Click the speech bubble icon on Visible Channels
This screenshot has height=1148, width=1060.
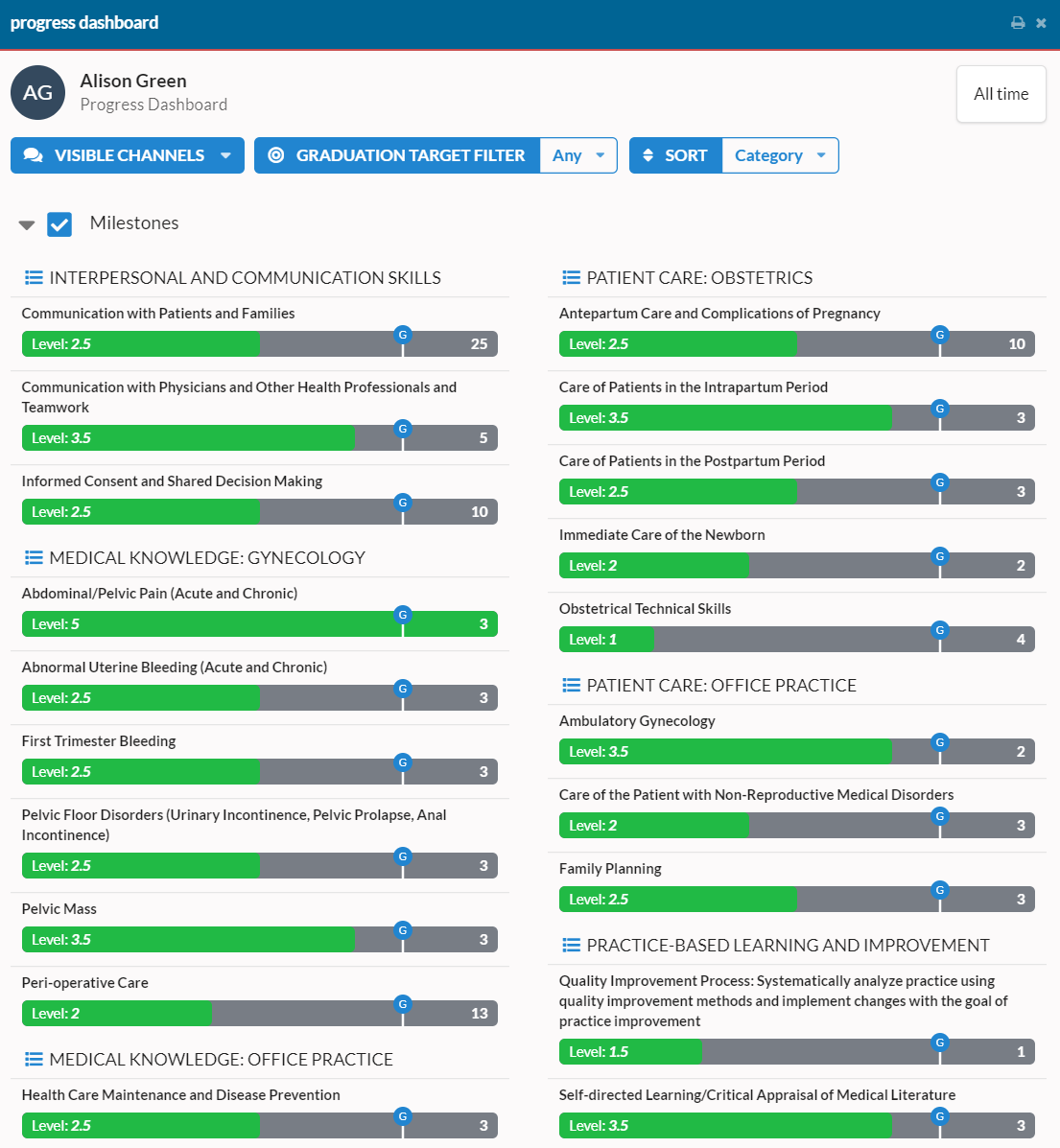click(33, 154)
